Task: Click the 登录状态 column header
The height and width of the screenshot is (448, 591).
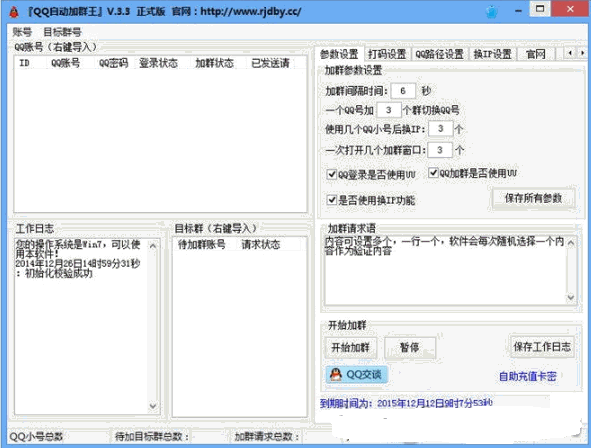Action: (158, 63)
